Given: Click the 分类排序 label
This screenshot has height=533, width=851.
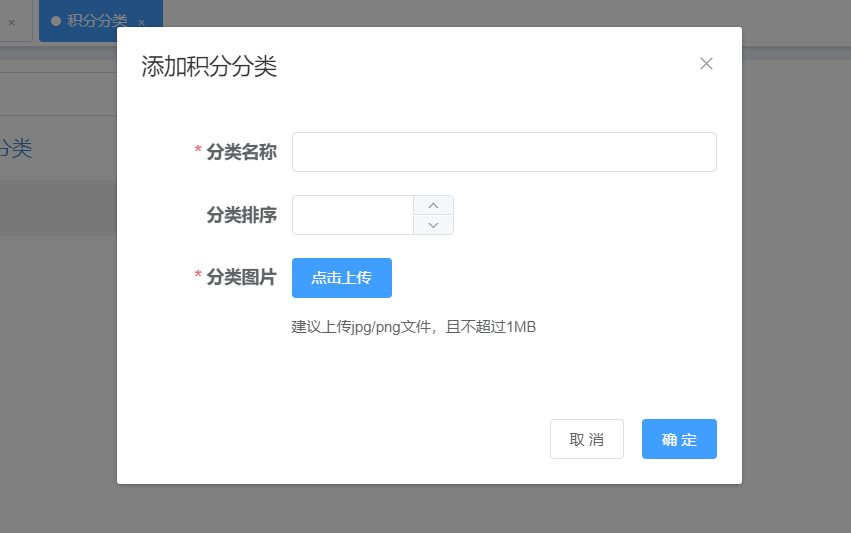Looking at the screenshot, I should point(242,215).
